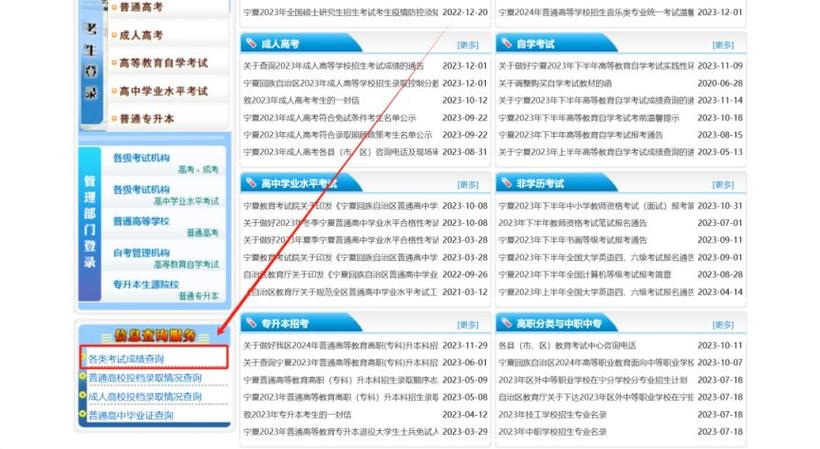Click the yellow bullet beside 普通高中毕业证查询
Viewport: 820px width, 449px height.
[83, 414]
